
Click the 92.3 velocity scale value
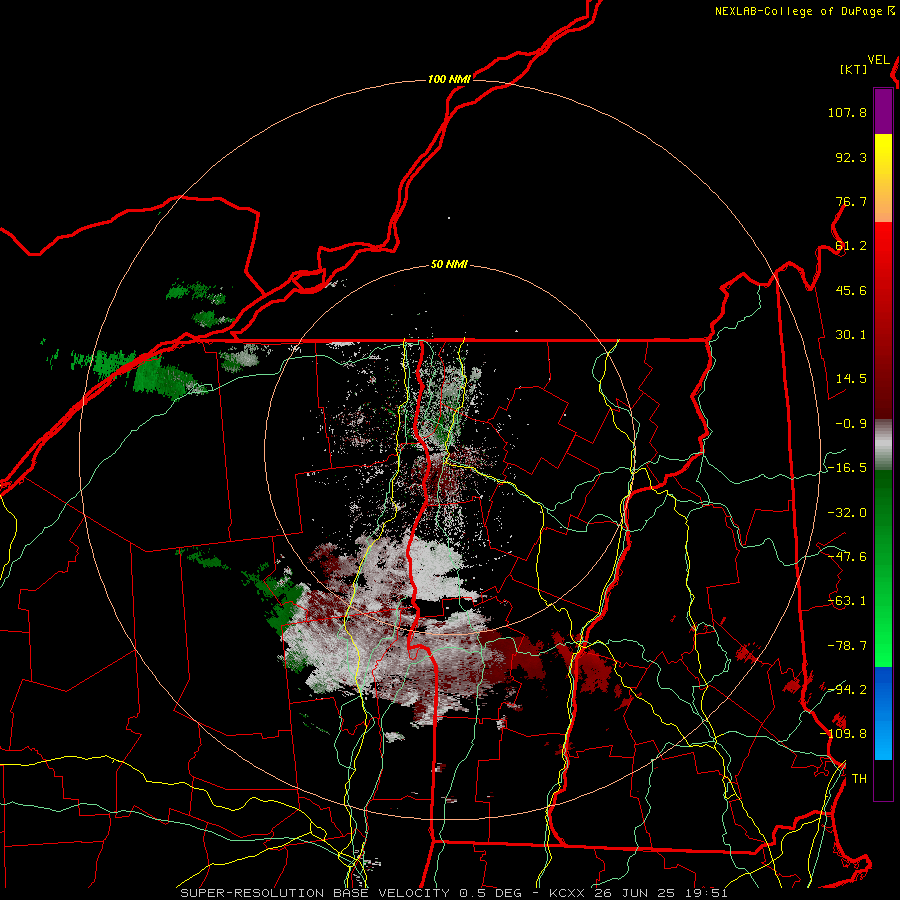[851, 157]
